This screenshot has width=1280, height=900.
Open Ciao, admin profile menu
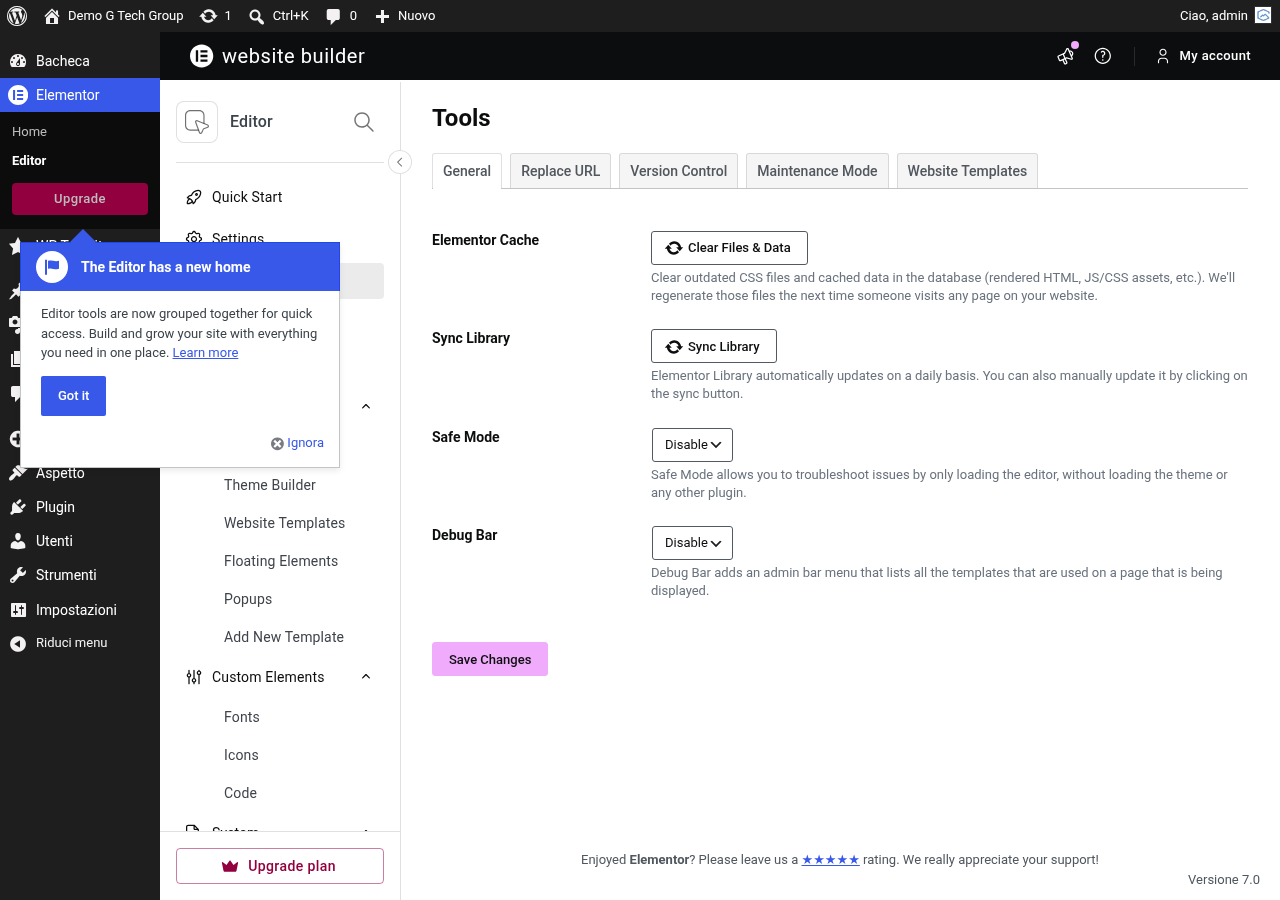[1225, 16]
